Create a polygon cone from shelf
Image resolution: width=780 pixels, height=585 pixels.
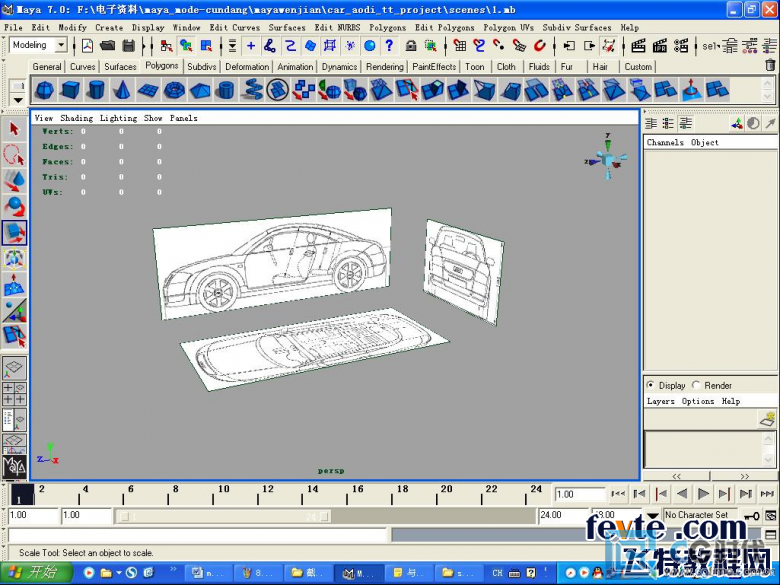[x=122, y=90]
